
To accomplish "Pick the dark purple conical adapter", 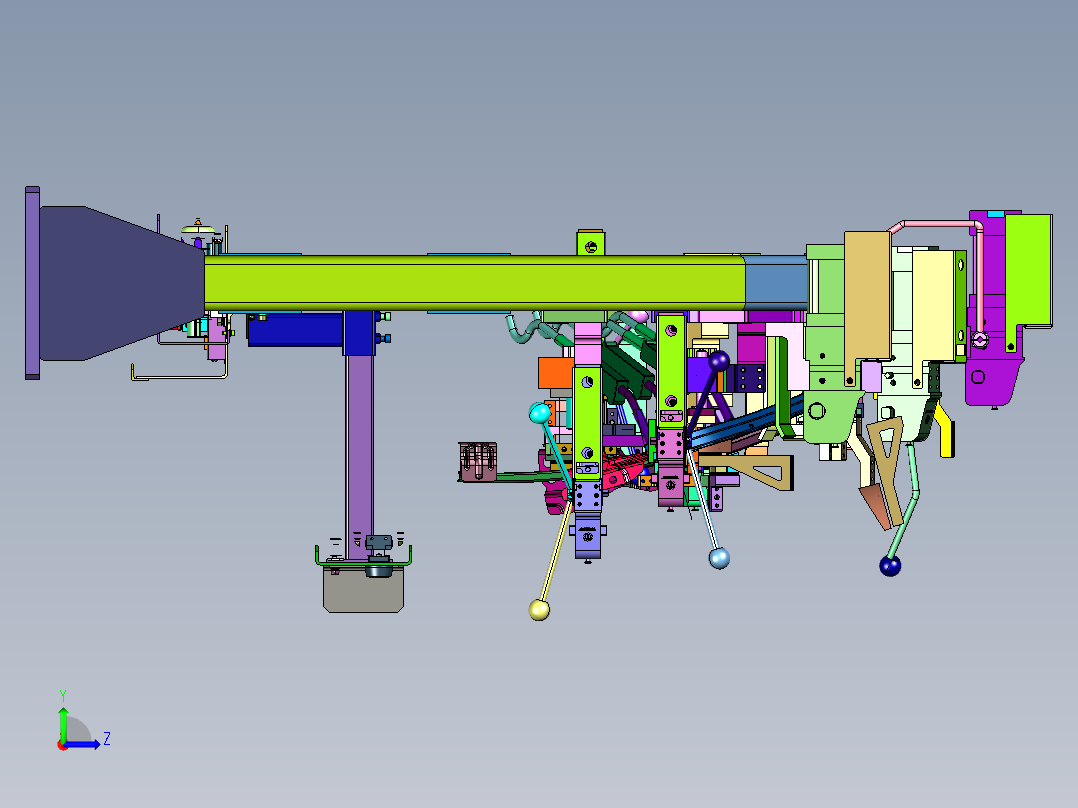I will tap(122, 283).
